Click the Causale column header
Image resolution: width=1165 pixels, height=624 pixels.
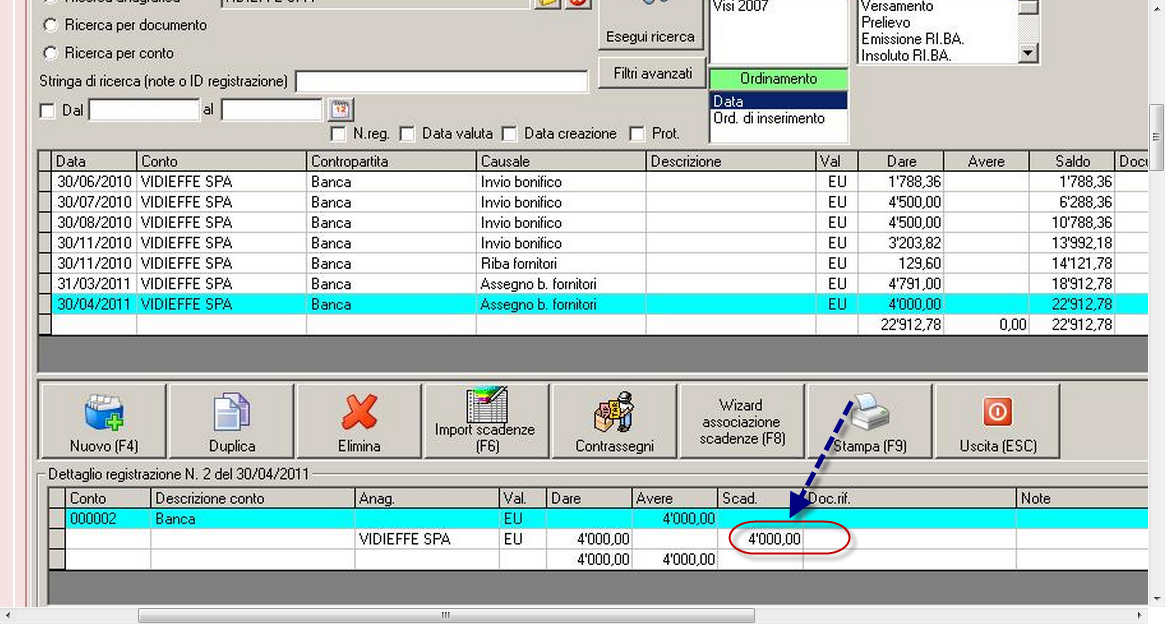[561, 161]
